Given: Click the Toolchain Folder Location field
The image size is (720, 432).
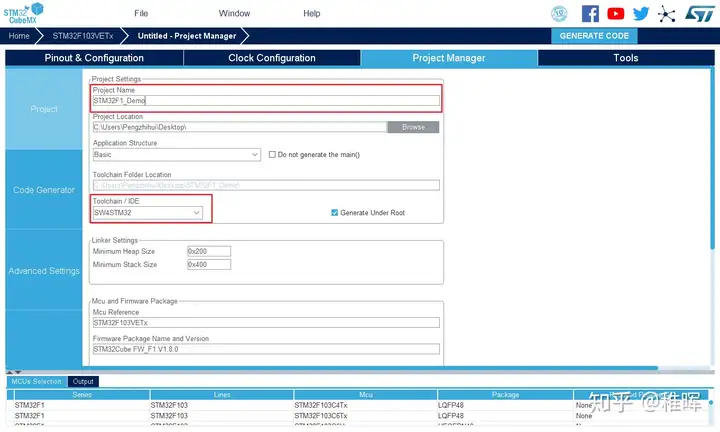Looking at the screenshot, I should (266, 185).
